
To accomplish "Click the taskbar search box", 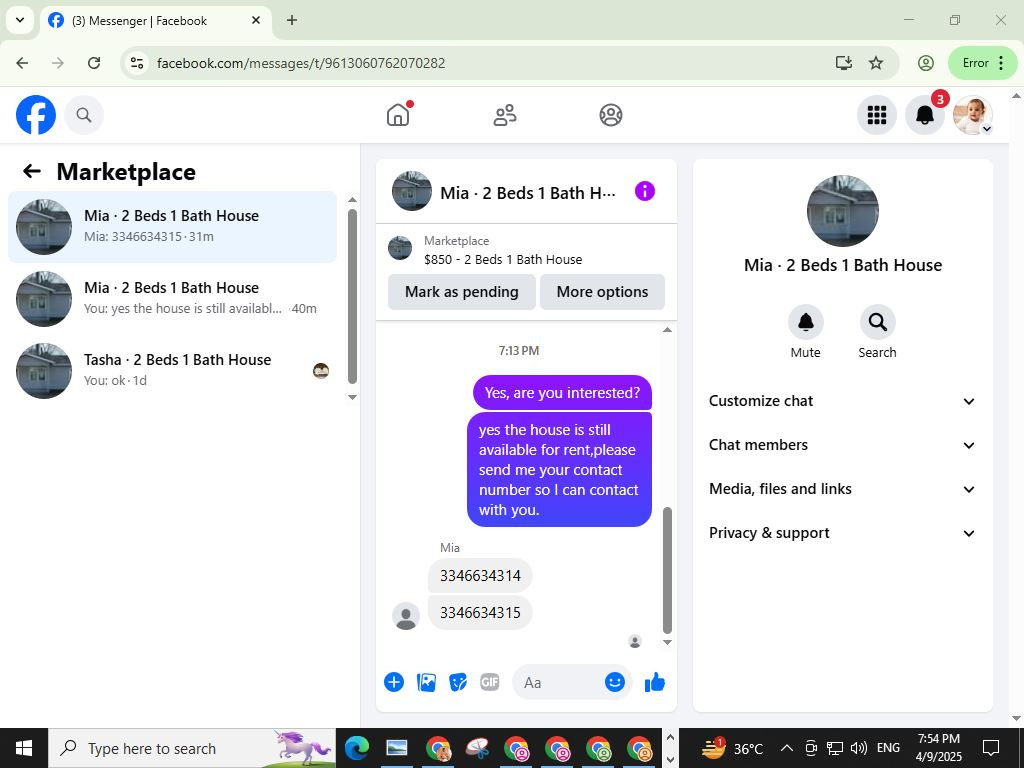I will coord(192,748).
